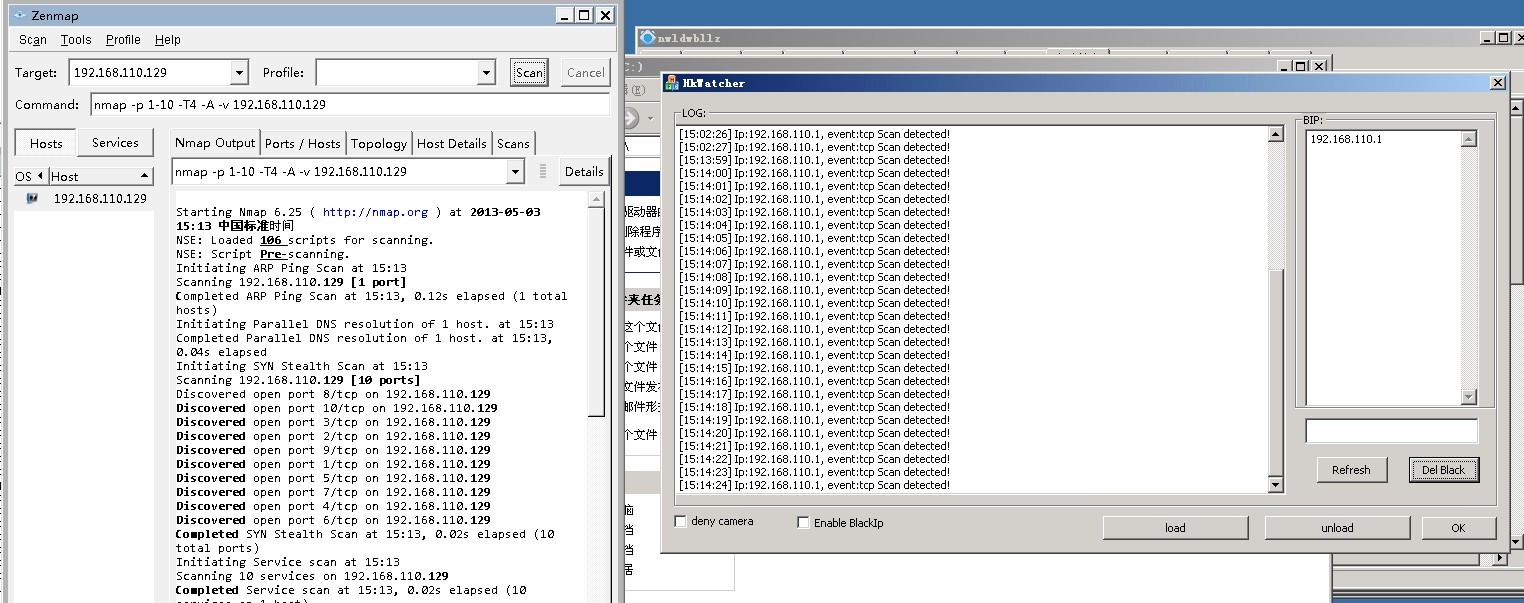Viewport: 1524px width, 603px height.
Task: Open the Scans tab
Action: click(513, 143)
